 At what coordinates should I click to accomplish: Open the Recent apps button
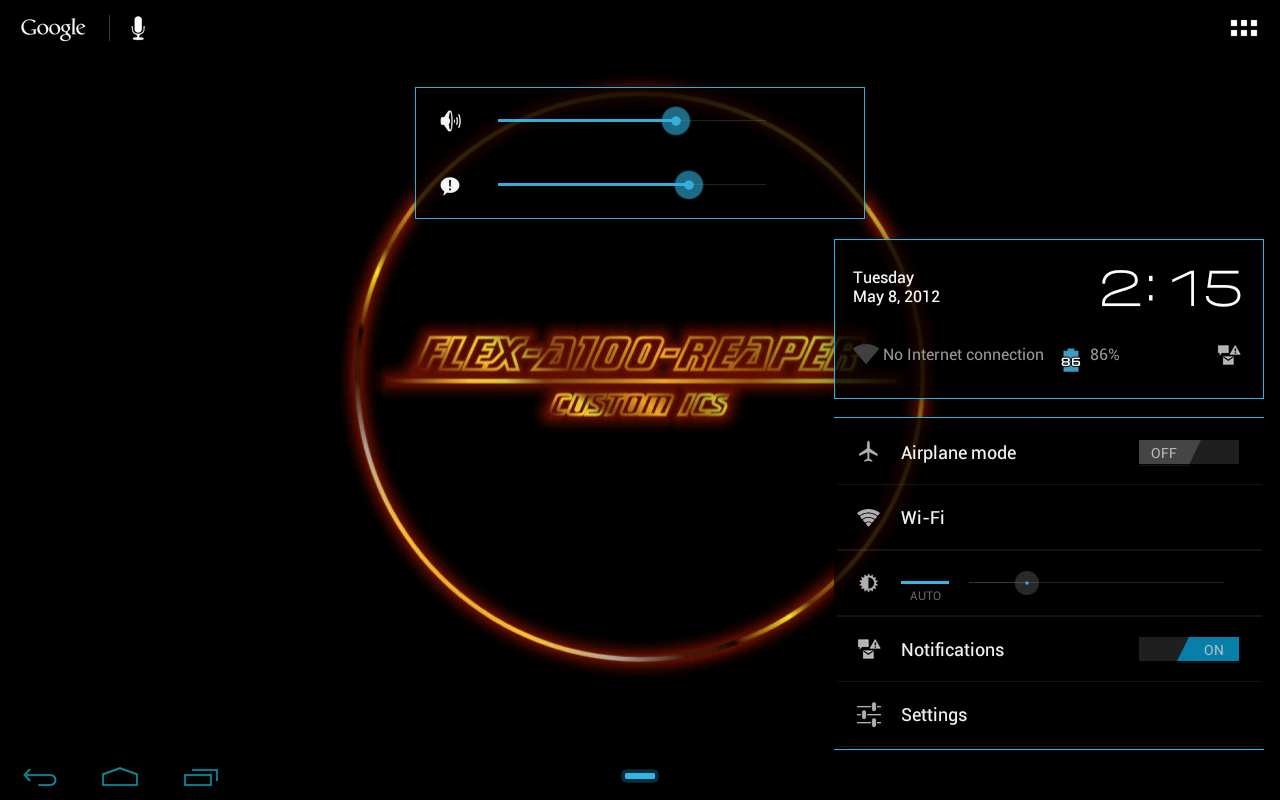201,777
